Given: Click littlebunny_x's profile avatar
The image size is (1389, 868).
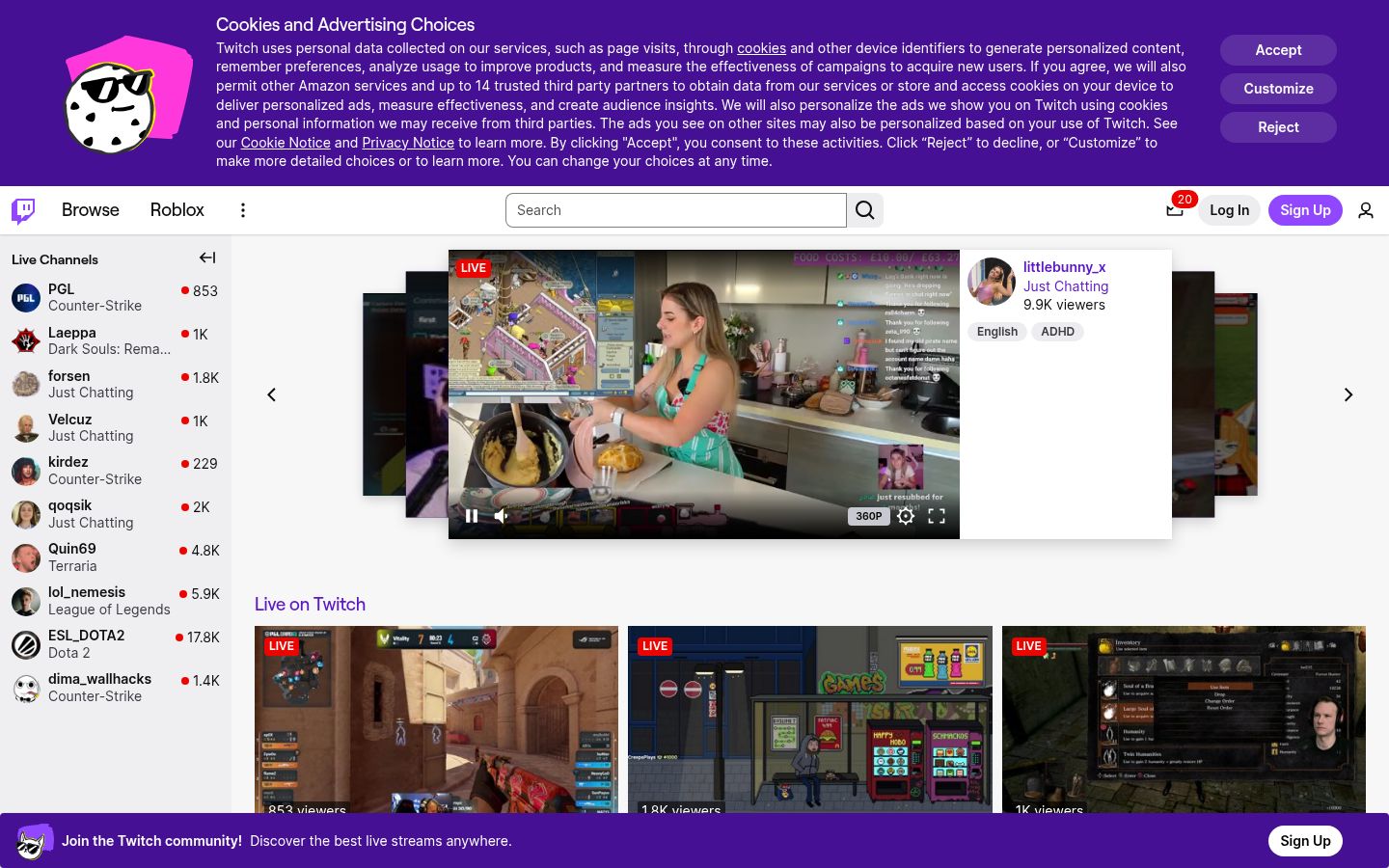Looking at the screenshot, I should pyautogui.click(x=992, y=282).
